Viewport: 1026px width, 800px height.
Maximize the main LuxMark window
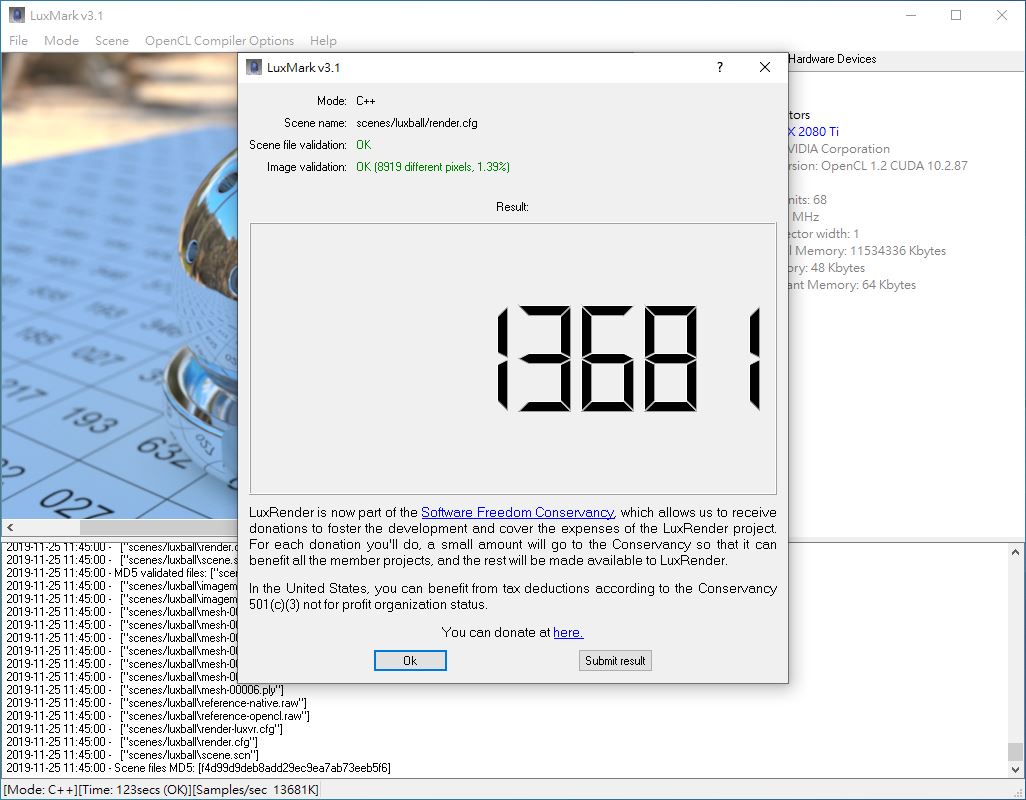coord(956,15)
